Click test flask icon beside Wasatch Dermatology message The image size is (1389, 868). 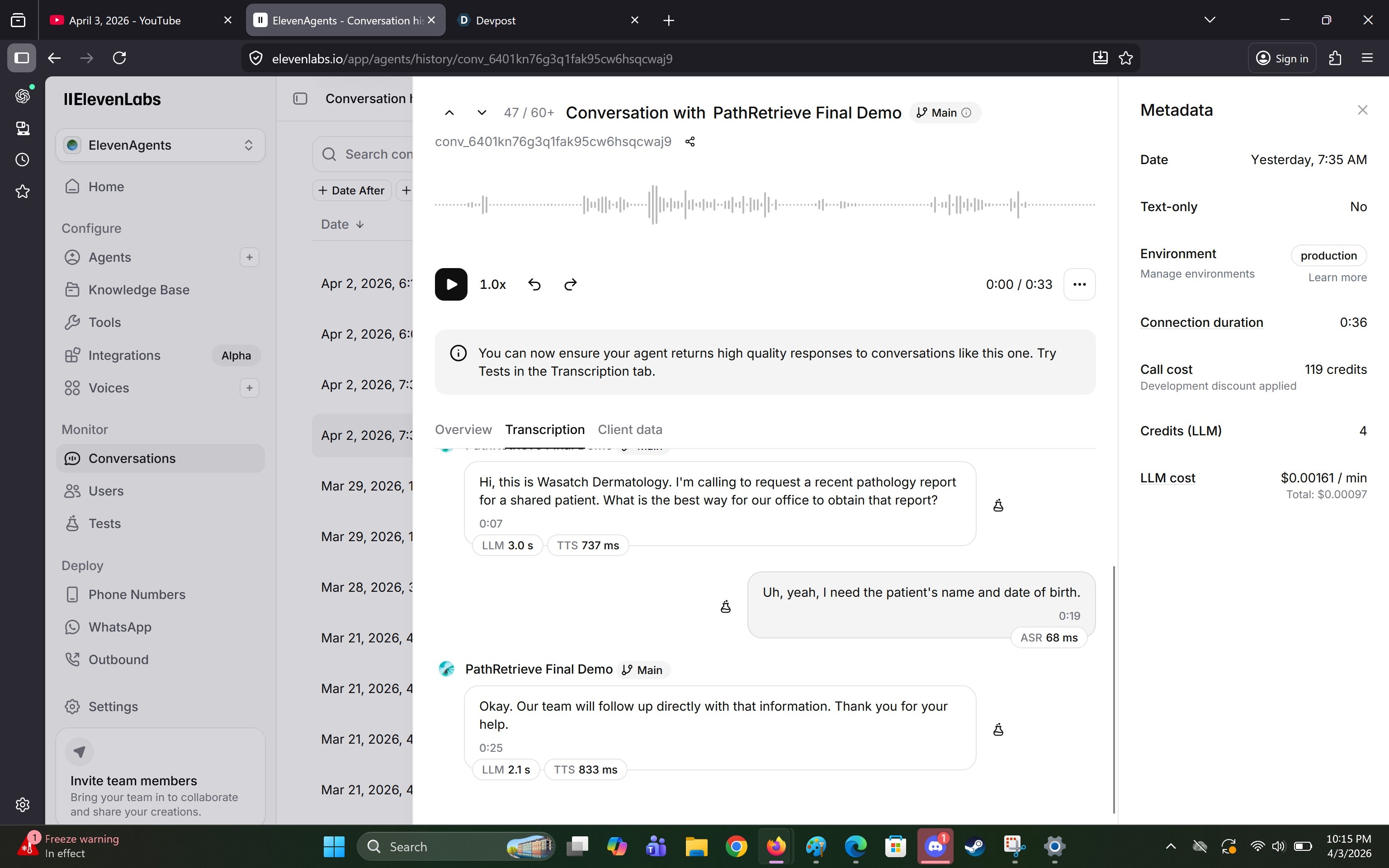click(x=998, y=505)
